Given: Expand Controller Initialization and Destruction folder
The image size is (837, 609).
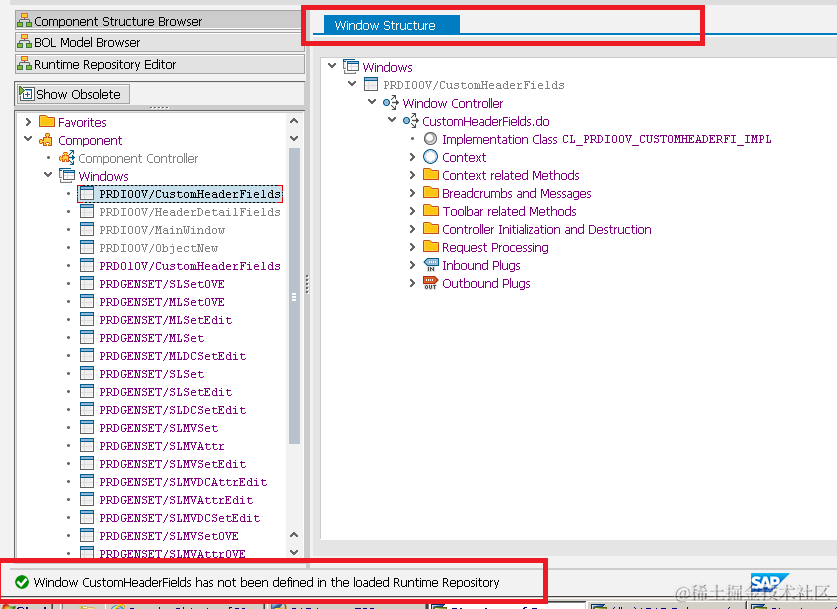Looking at the screenshot, I should [x=412, y=229].
